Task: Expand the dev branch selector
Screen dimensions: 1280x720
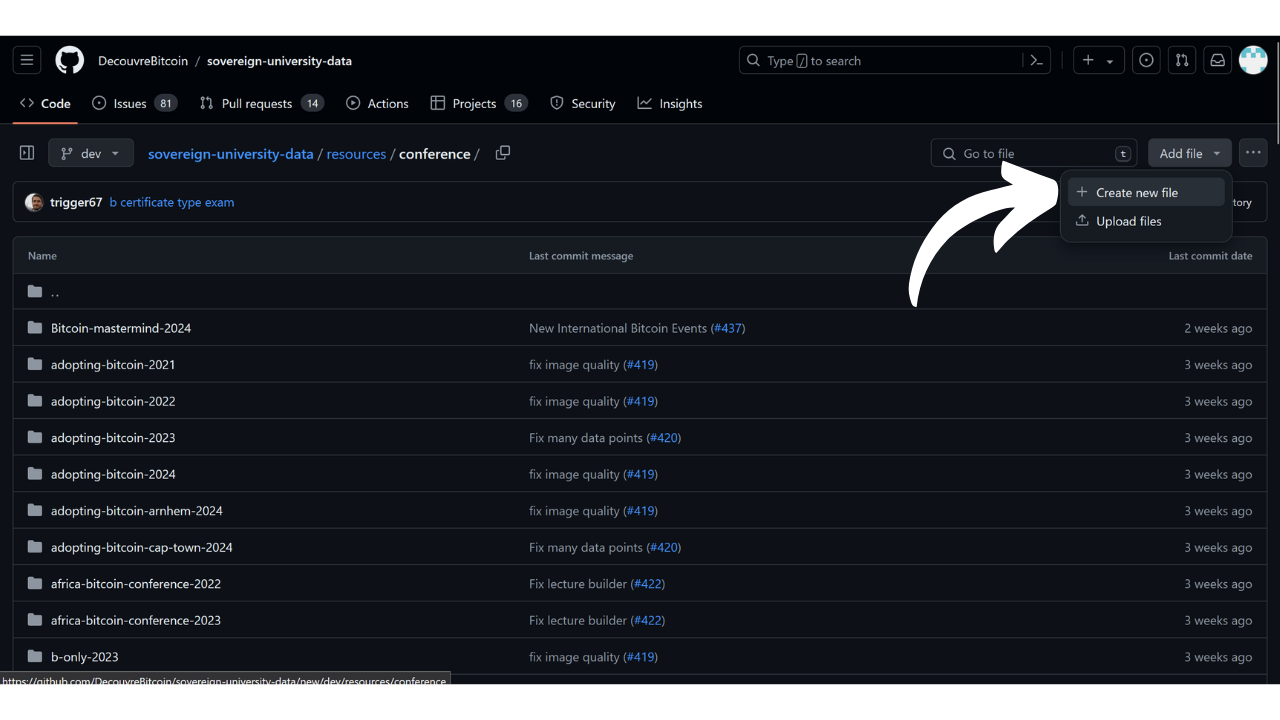Action: pyautogui.click(x=90, y=153)
